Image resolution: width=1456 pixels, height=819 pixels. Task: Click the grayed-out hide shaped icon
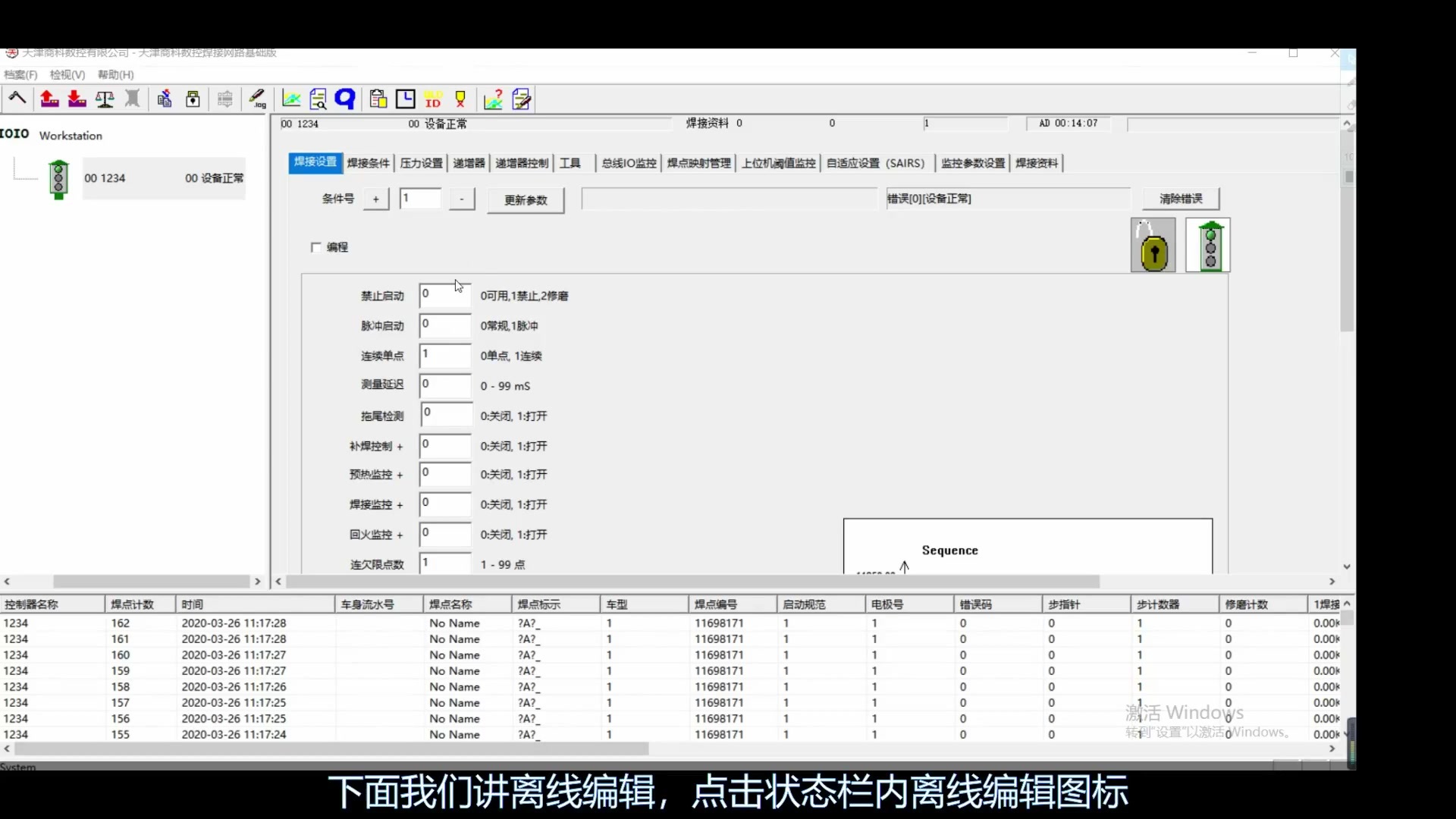pos(132,99)
